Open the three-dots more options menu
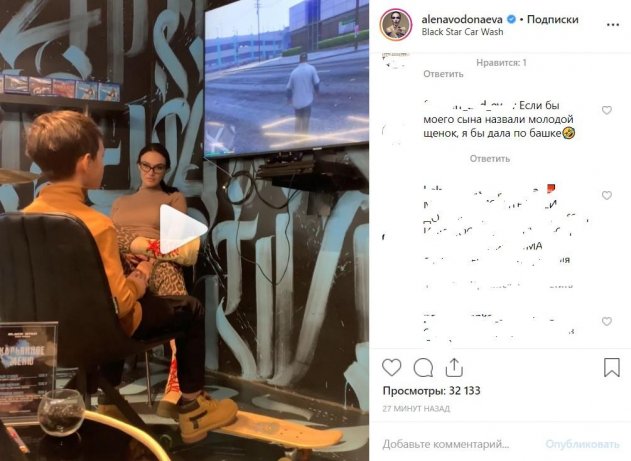The image size is (631, 461). (x=612, y=25)
